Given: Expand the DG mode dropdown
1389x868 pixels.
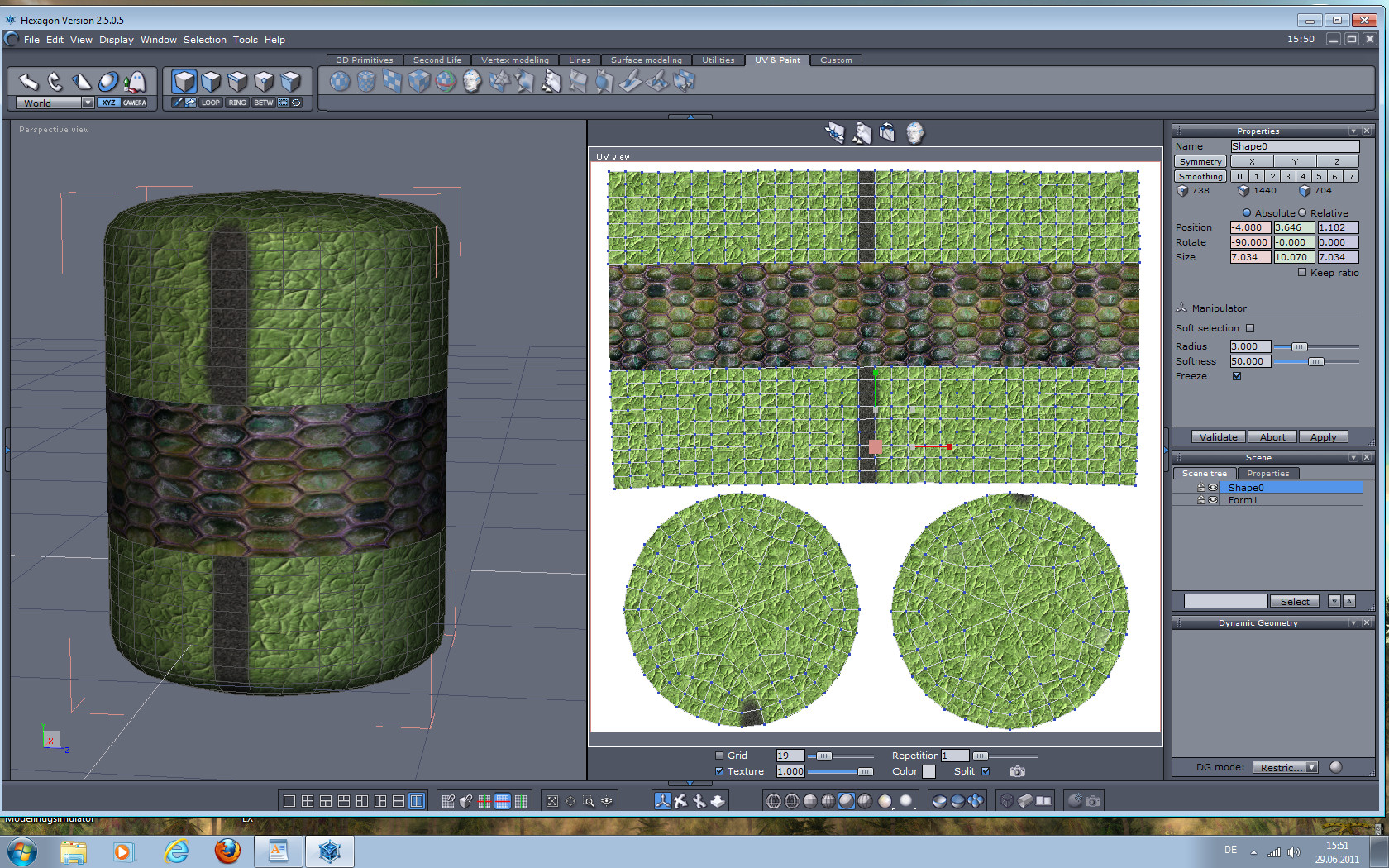Looking at the screenshot, I should [x=1311, y=767].
